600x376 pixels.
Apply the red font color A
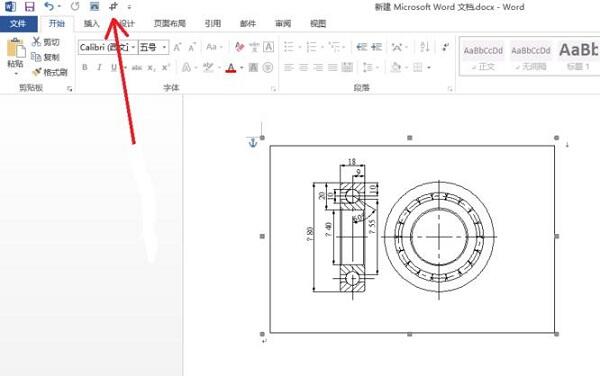[231, 68]
